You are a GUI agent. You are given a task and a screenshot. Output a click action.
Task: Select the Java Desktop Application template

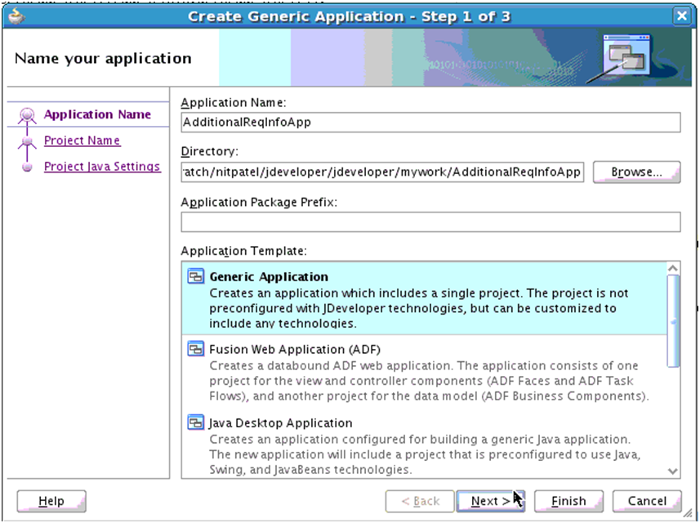pos(424,444)
